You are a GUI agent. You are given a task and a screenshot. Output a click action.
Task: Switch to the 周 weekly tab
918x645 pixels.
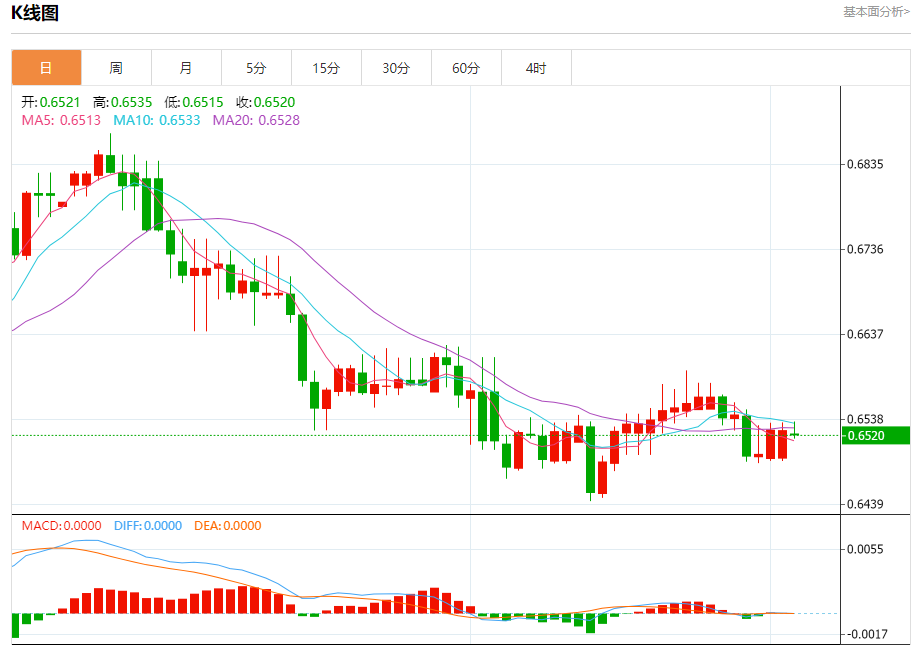tap(117, 68)
